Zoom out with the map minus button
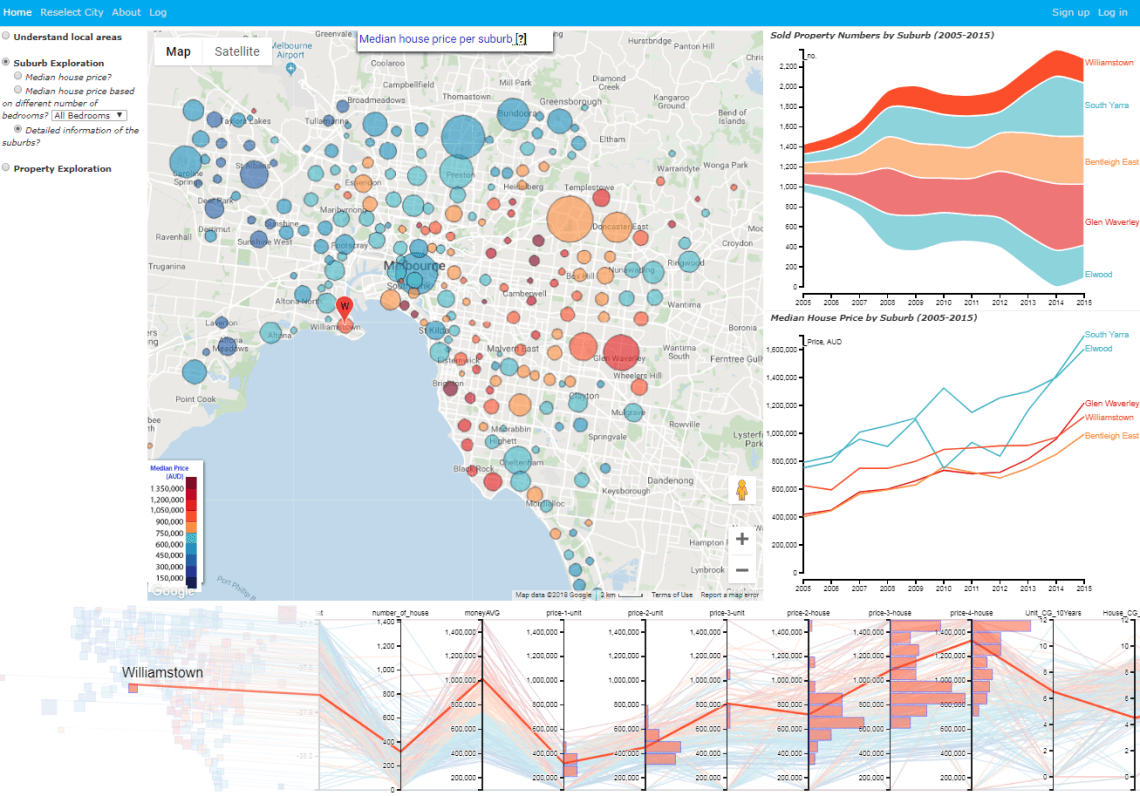 [x=742, y=570]
